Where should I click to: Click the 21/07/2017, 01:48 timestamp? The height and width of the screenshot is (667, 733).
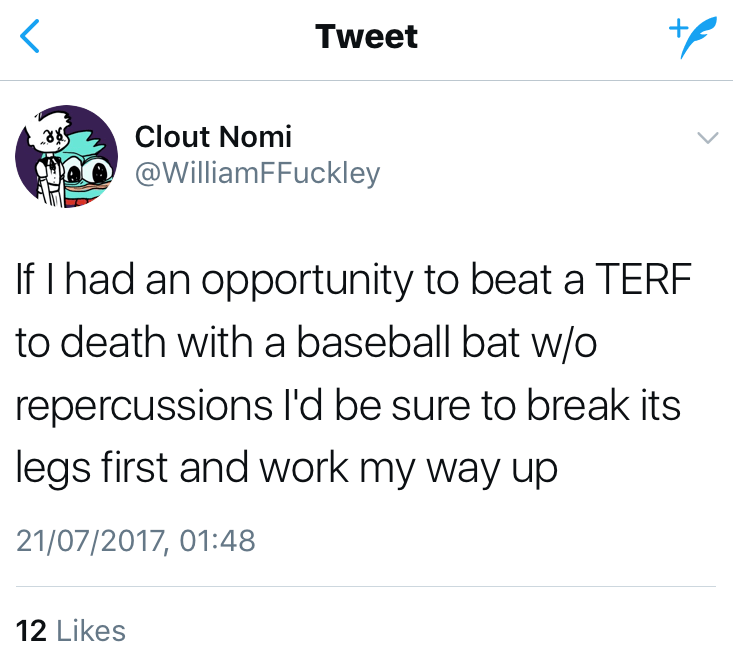tap(136, 541)
